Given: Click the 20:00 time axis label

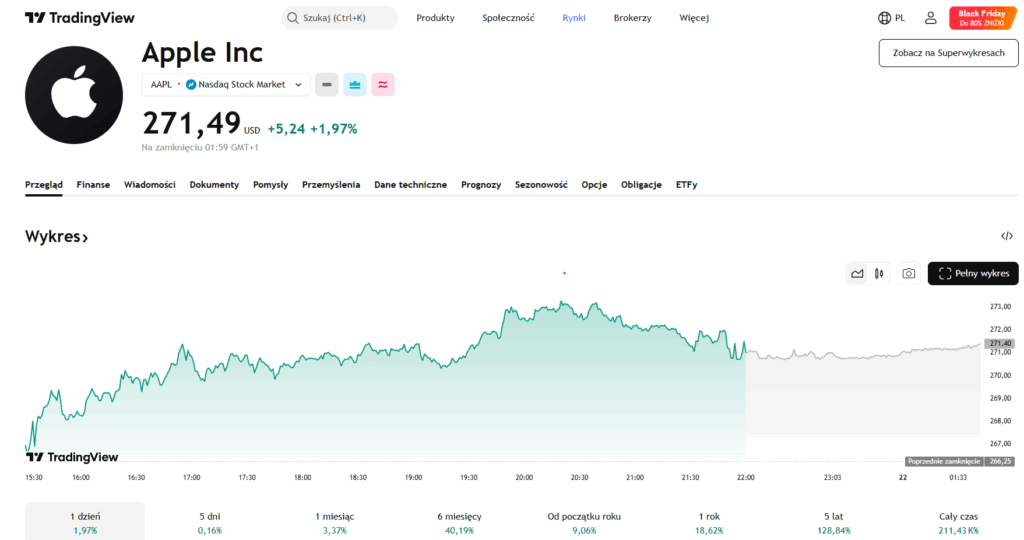Looking at the screenshot, I should (x=524, y=477).
